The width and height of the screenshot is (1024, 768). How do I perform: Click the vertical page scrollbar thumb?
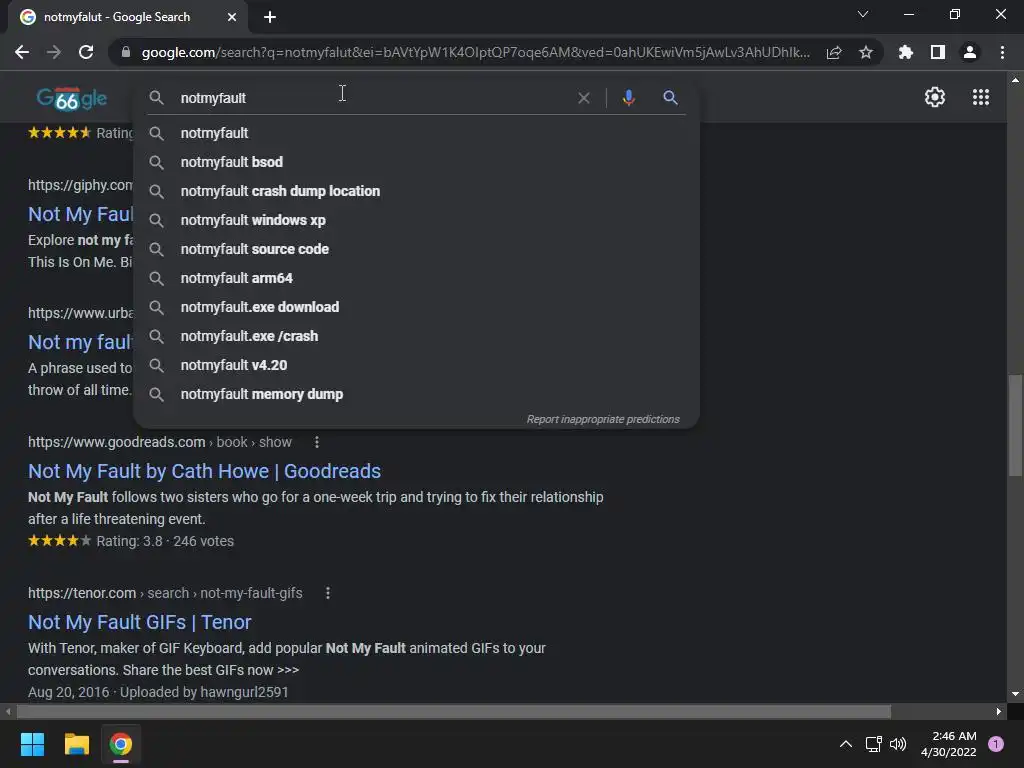click(1015, 426)
